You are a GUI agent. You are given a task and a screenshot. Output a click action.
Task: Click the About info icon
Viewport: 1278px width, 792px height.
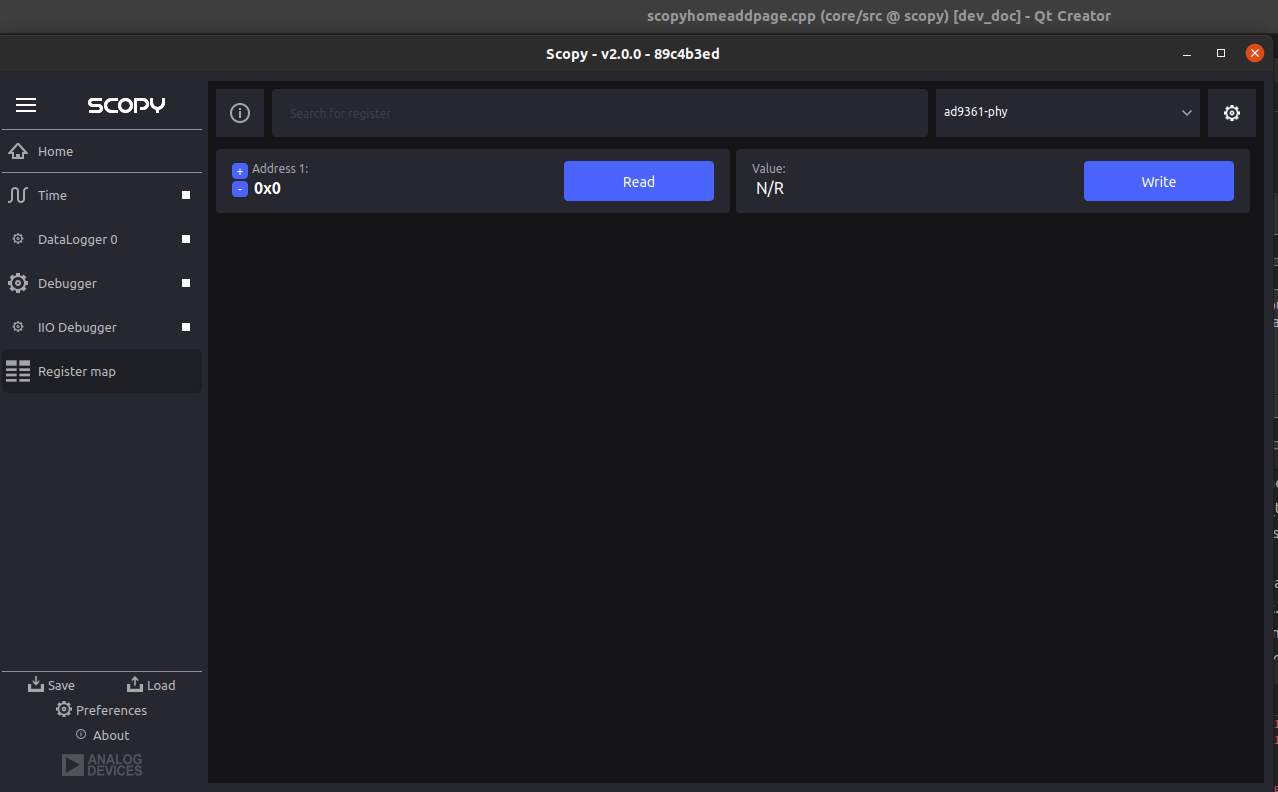(x=81, y=734)
